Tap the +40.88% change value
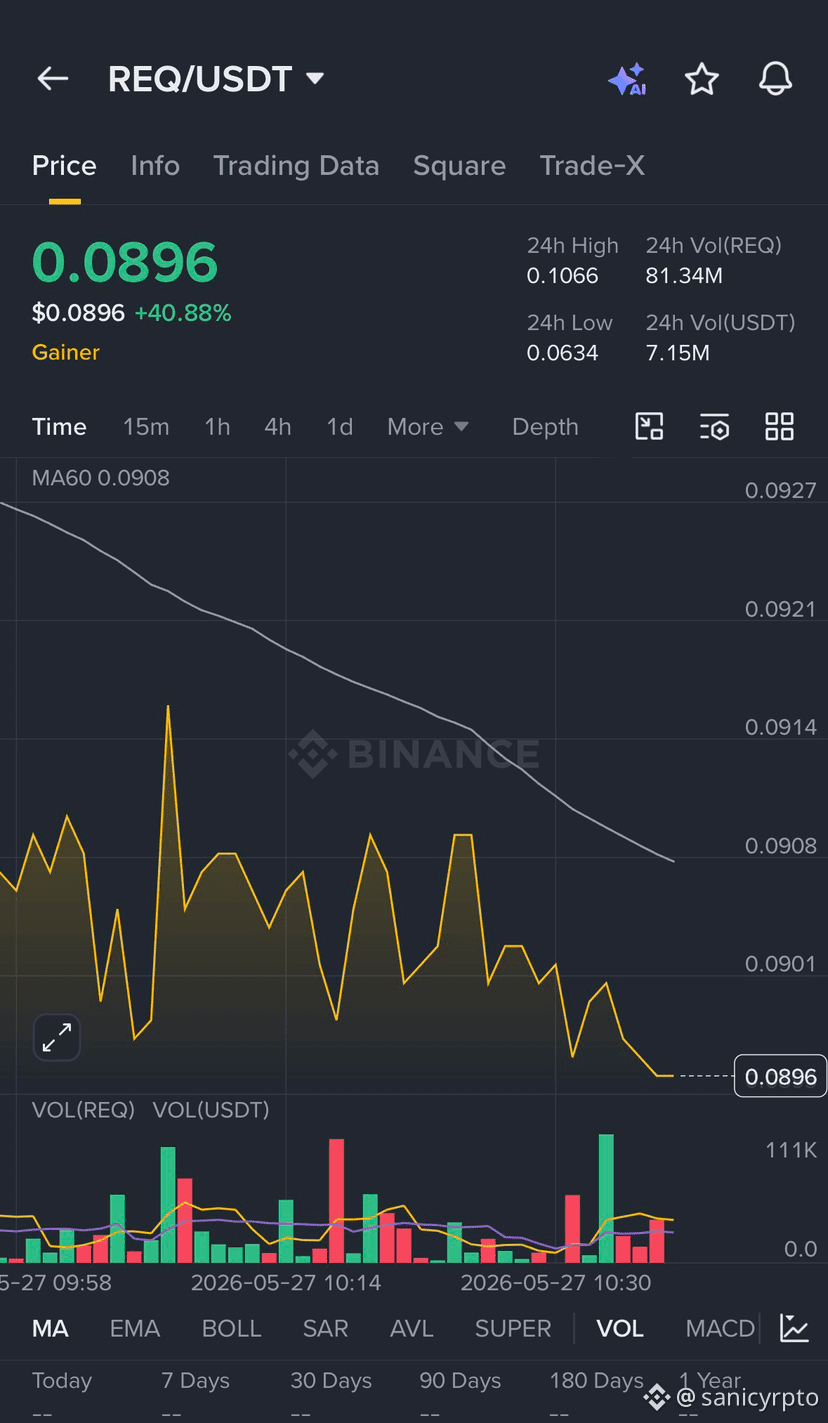The height and width of the screenshot is (1423, 828). pos(183,313)
